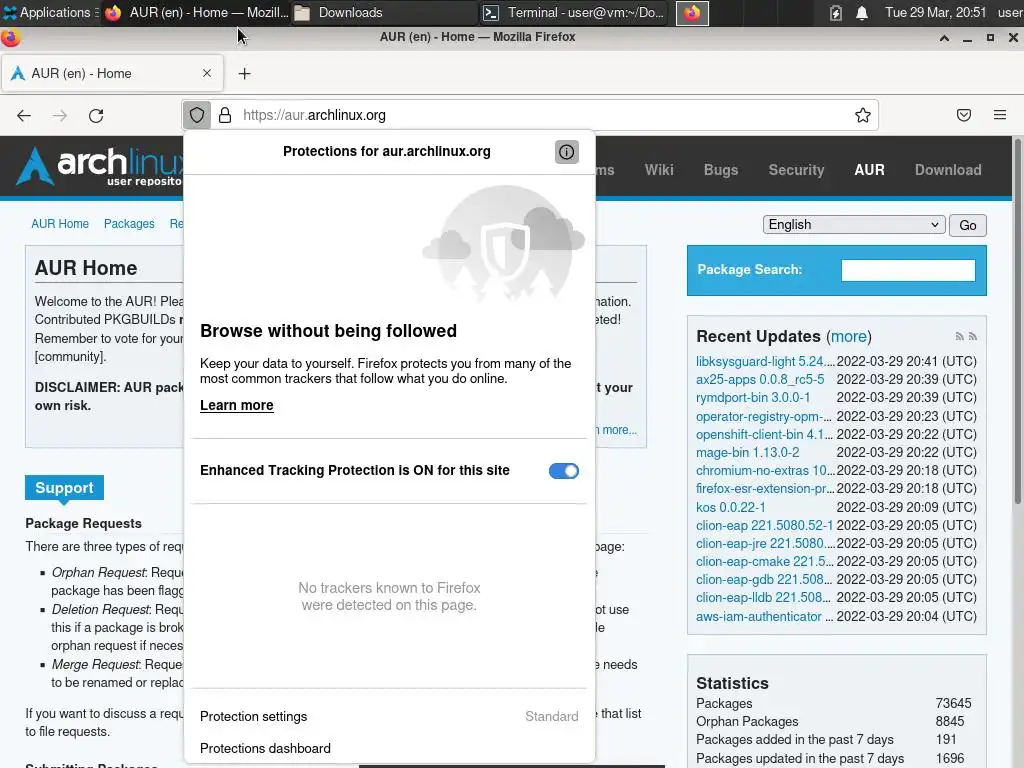Click the info icon in protections panel

[x=566, y=152]
